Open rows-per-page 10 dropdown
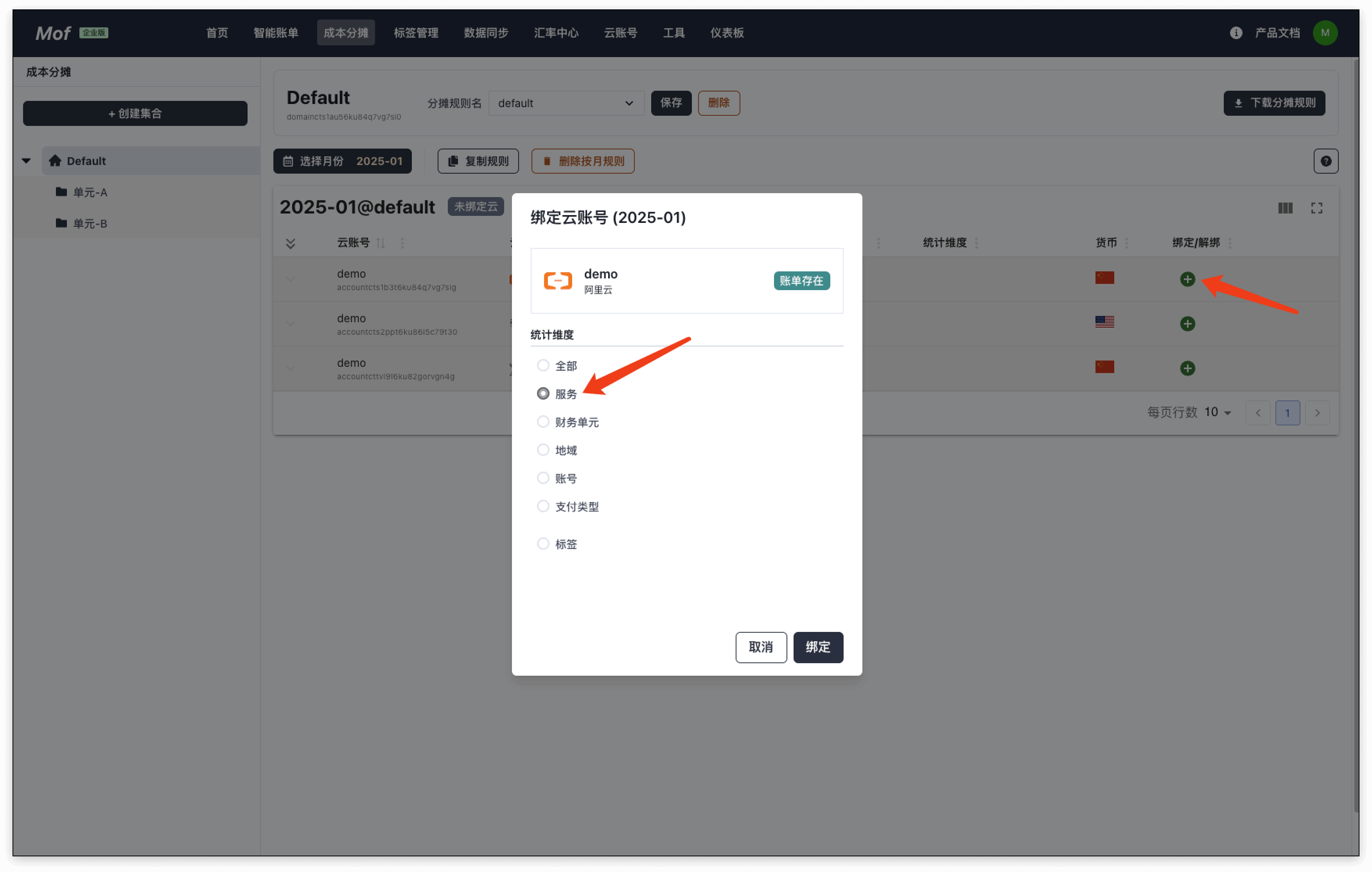This screenshot has height=872, width=1372. (x=1218, y=413)
